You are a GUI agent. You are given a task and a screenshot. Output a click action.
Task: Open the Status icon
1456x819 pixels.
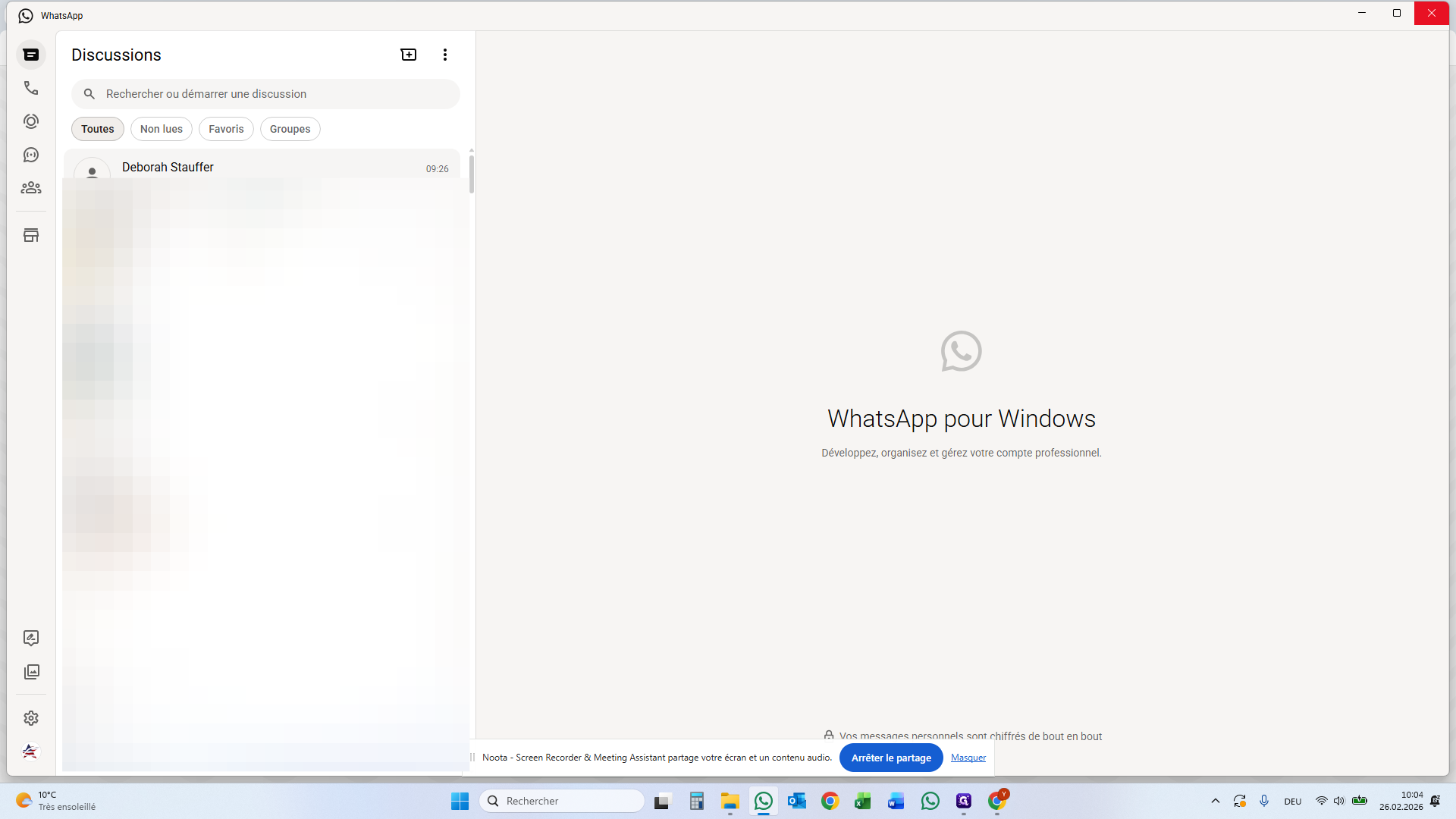coord(31,121)
